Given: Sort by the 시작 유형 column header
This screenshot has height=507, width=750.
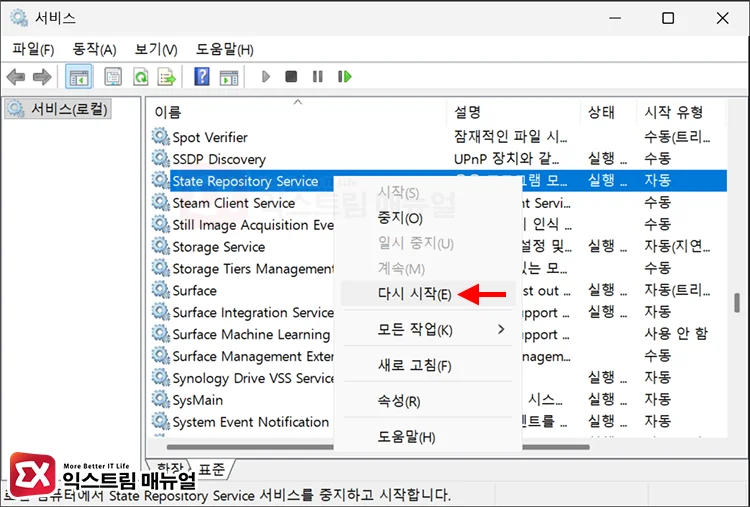Looking at the screenshot, I should pos(681,112).
